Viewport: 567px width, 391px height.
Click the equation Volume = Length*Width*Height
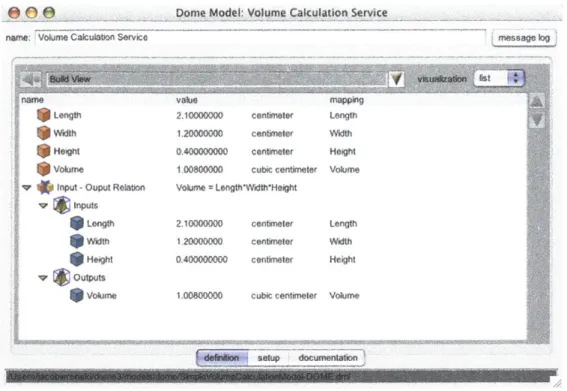tap(236, 187)
